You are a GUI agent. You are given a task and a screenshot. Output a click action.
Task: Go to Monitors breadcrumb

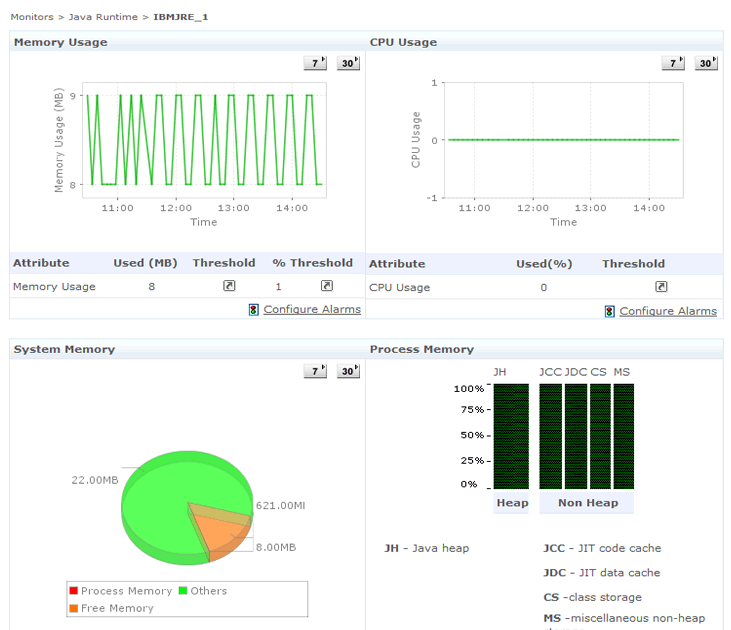[32, 17]
